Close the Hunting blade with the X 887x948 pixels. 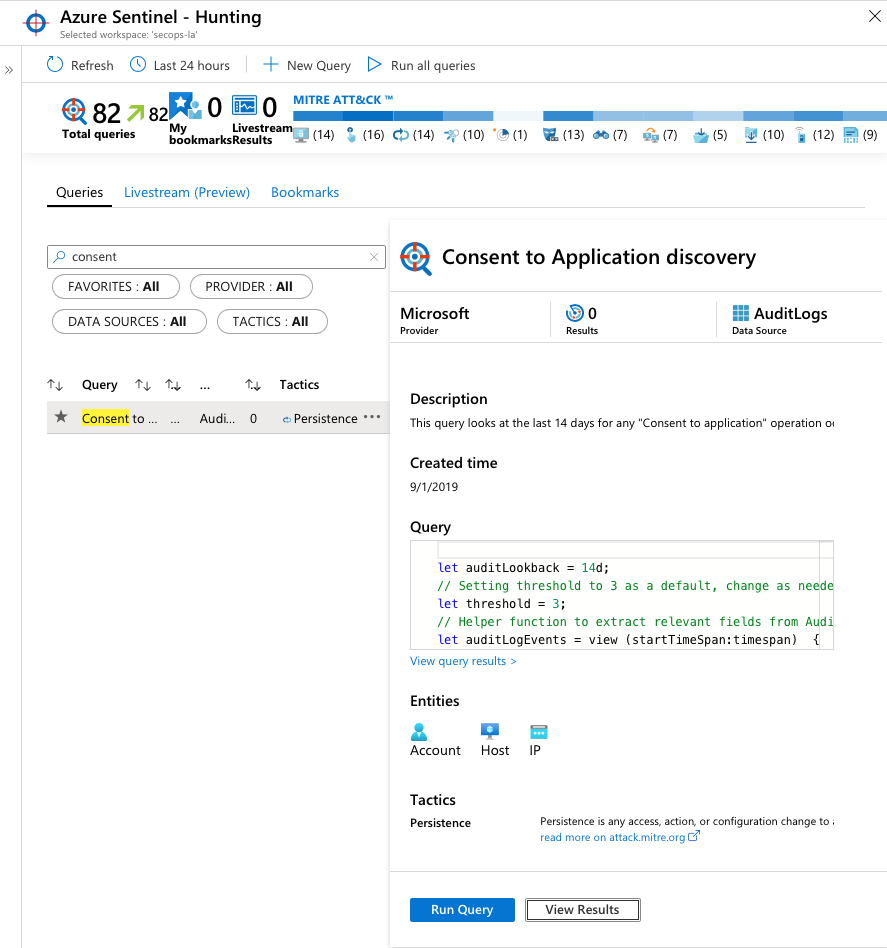click(874, 16)
